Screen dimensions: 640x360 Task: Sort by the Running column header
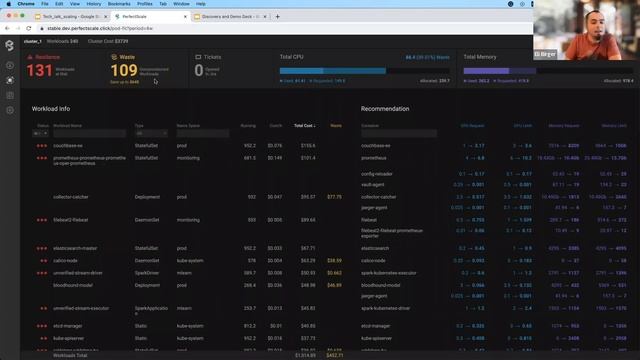[248, 126]
